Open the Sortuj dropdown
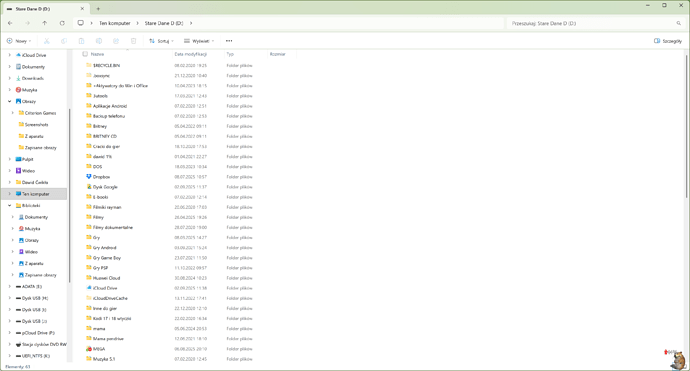The width and height of the screenshot is (690, 371). [161, 41]
